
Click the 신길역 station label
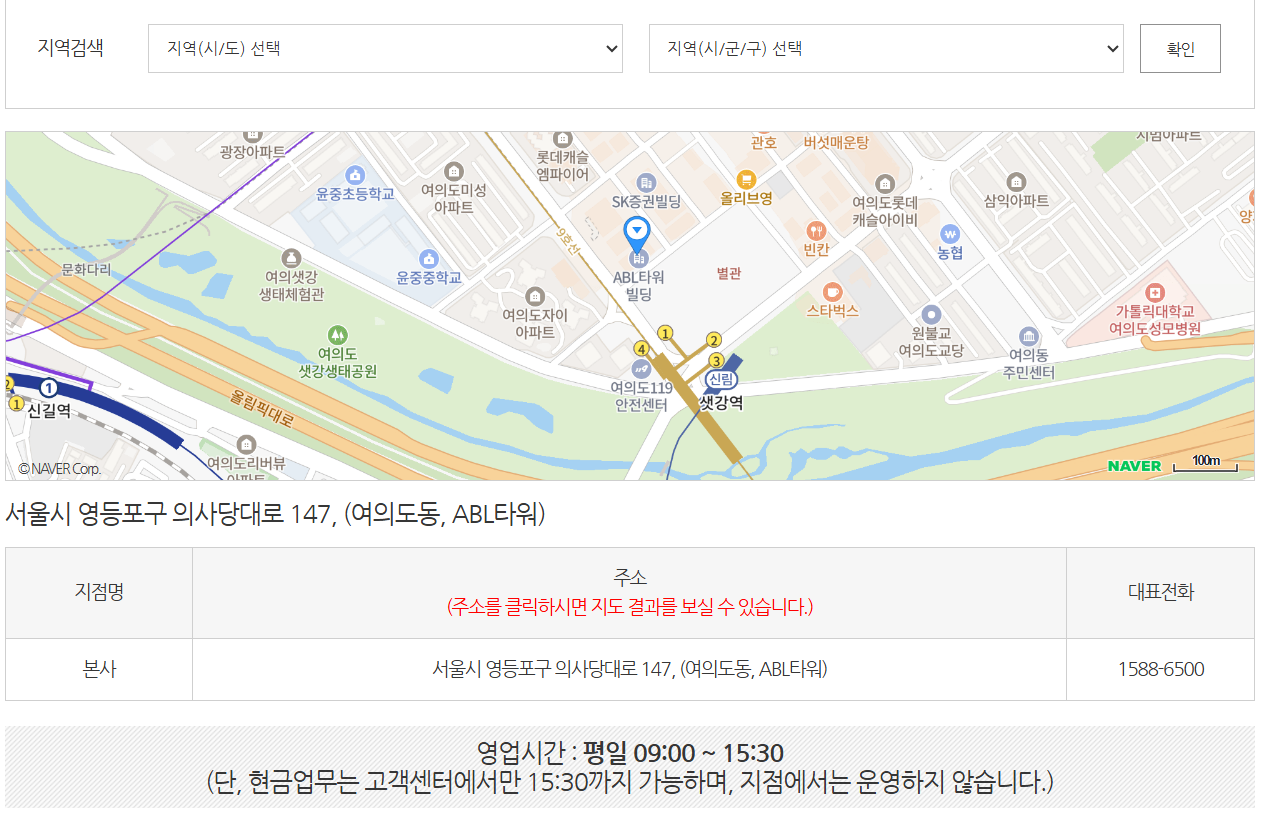49,411
